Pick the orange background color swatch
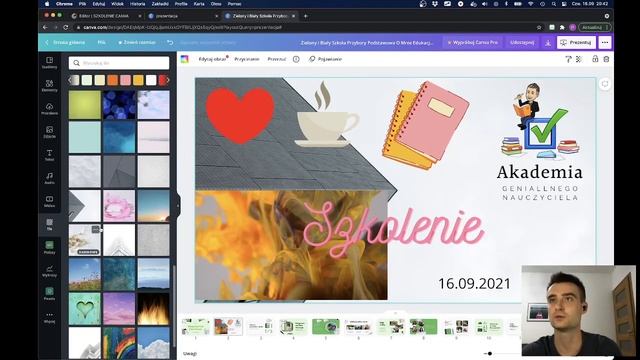 pyautogui.click(x=113, y=80)
